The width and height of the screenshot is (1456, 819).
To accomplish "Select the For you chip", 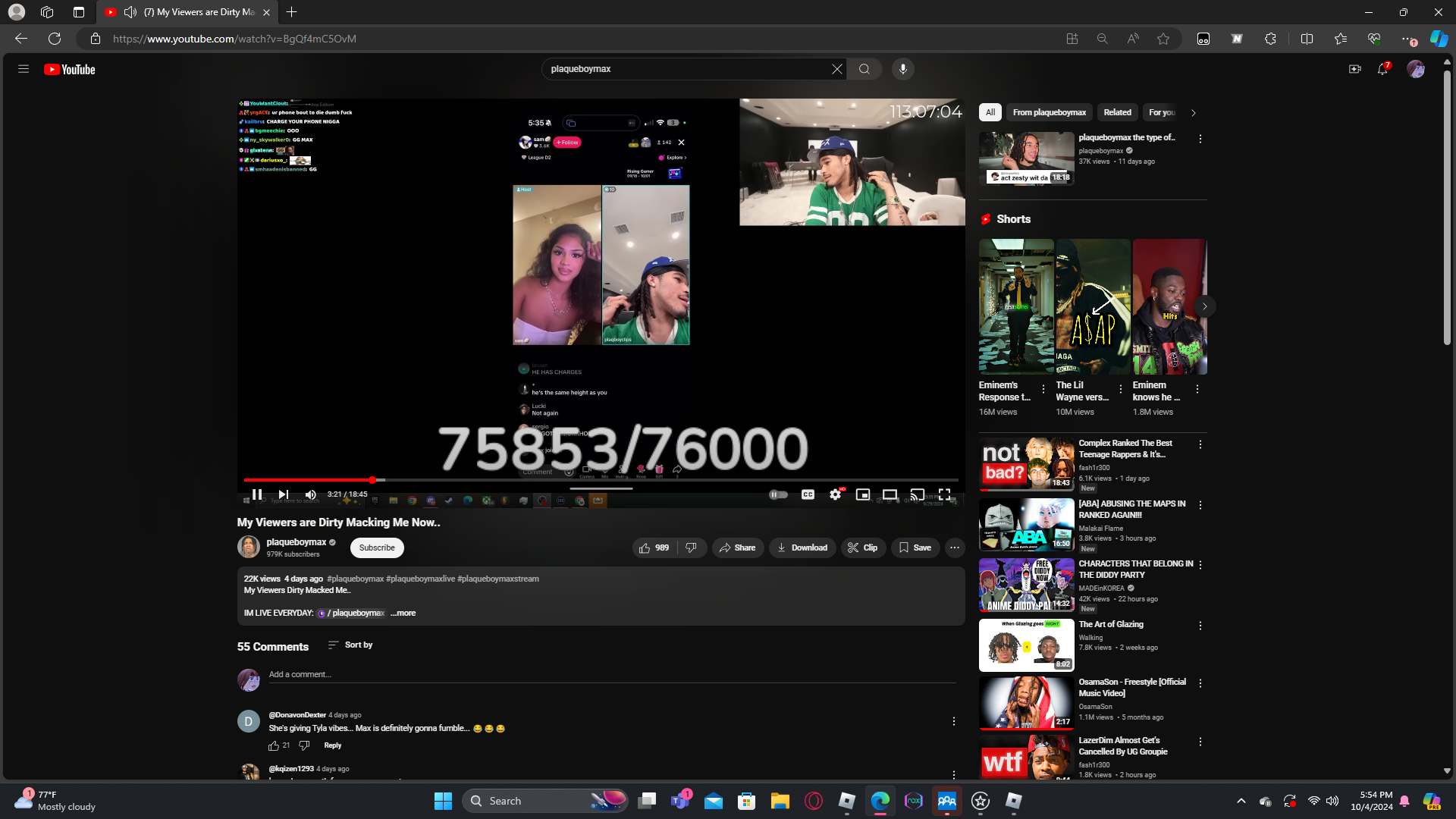I will [x=1162, y=112].
